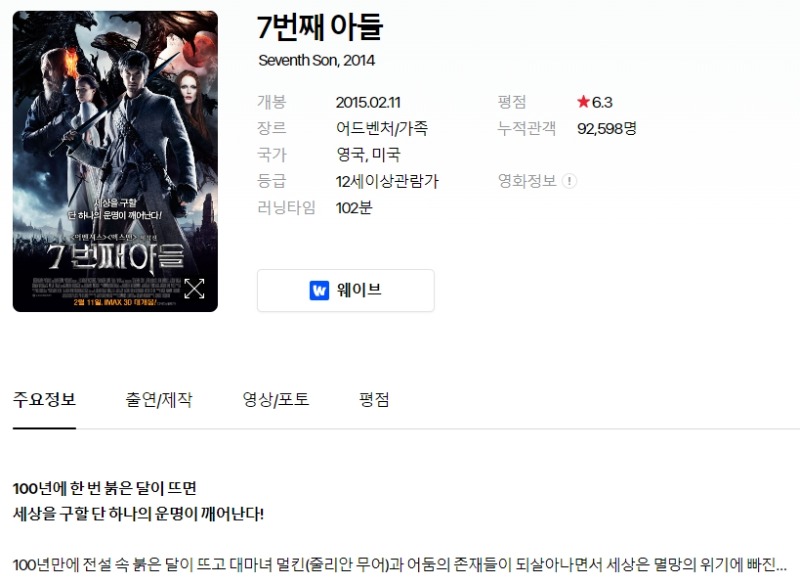Click the 92,598명 cumulative audience figure

[607, 129]
